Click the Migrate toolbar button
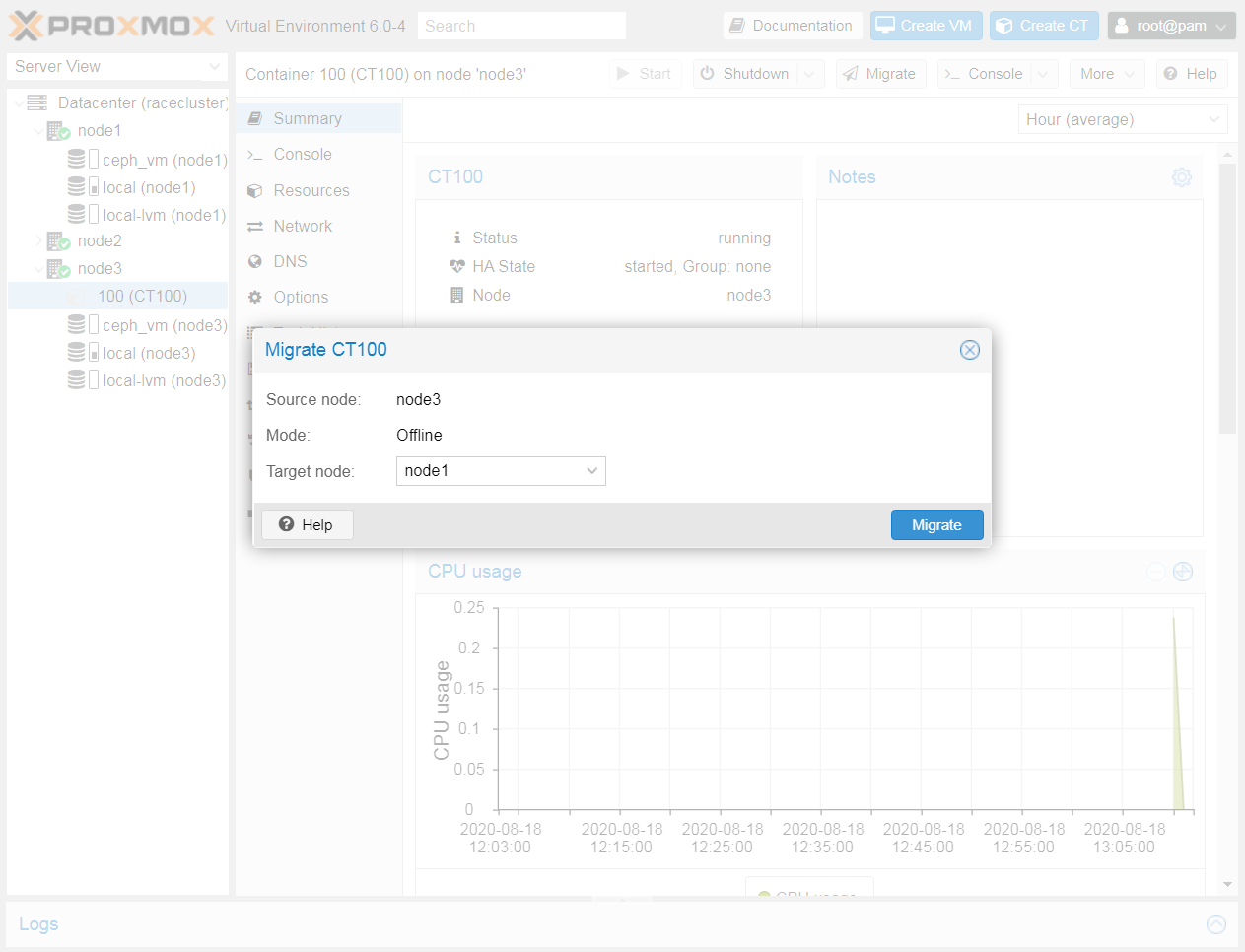The width and height of the screenshot is (1245, 952). (880, 74)
